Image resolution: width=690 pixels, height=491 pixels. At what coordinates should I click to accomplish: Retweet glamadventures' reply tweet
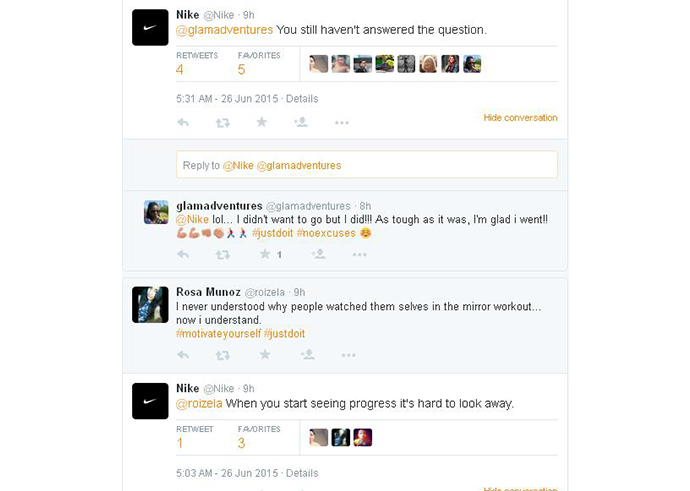[223, 254]
